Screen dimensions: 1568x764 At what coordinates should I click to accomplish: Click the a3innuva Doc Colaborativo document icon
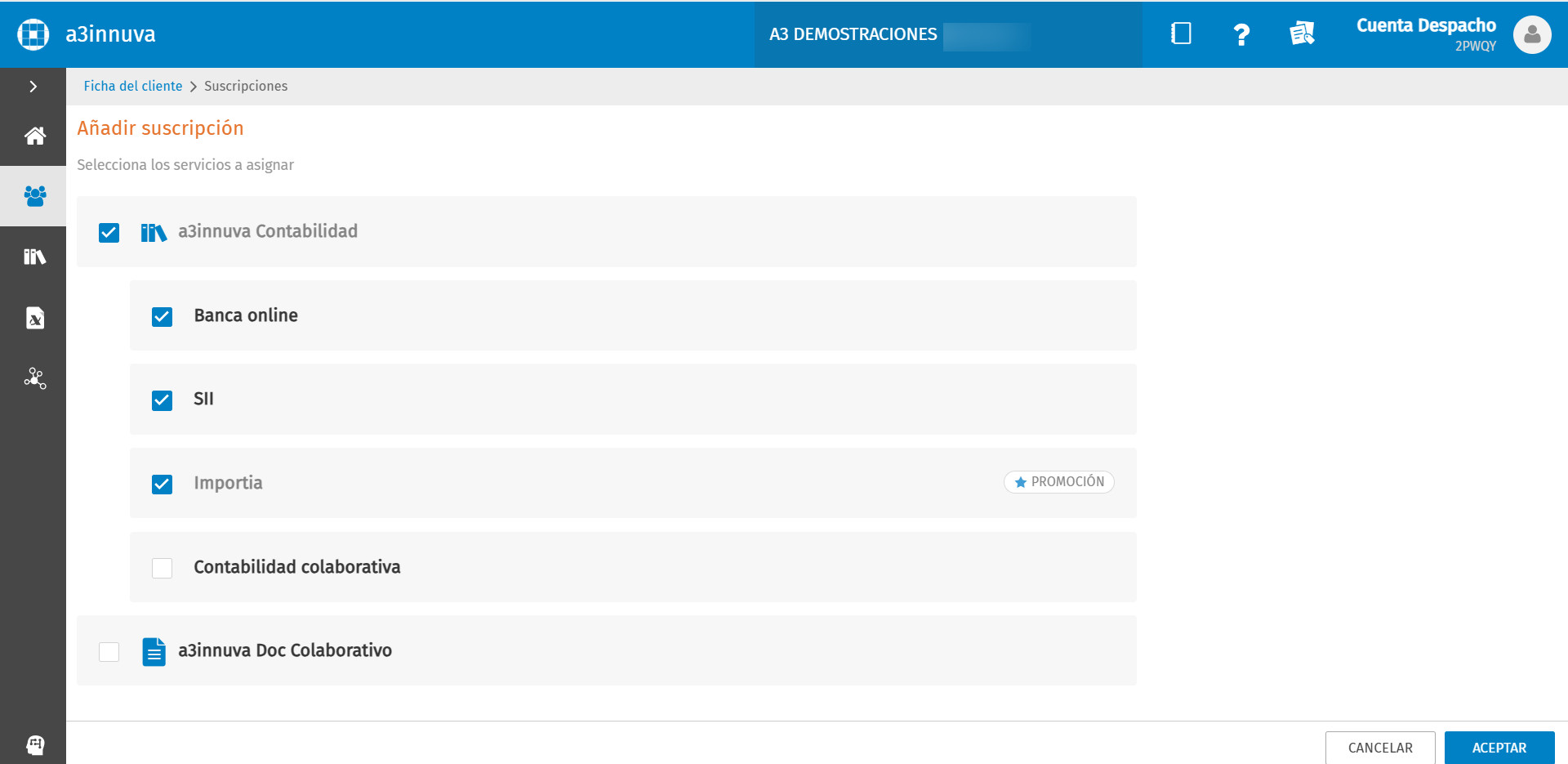pos(154,652)
